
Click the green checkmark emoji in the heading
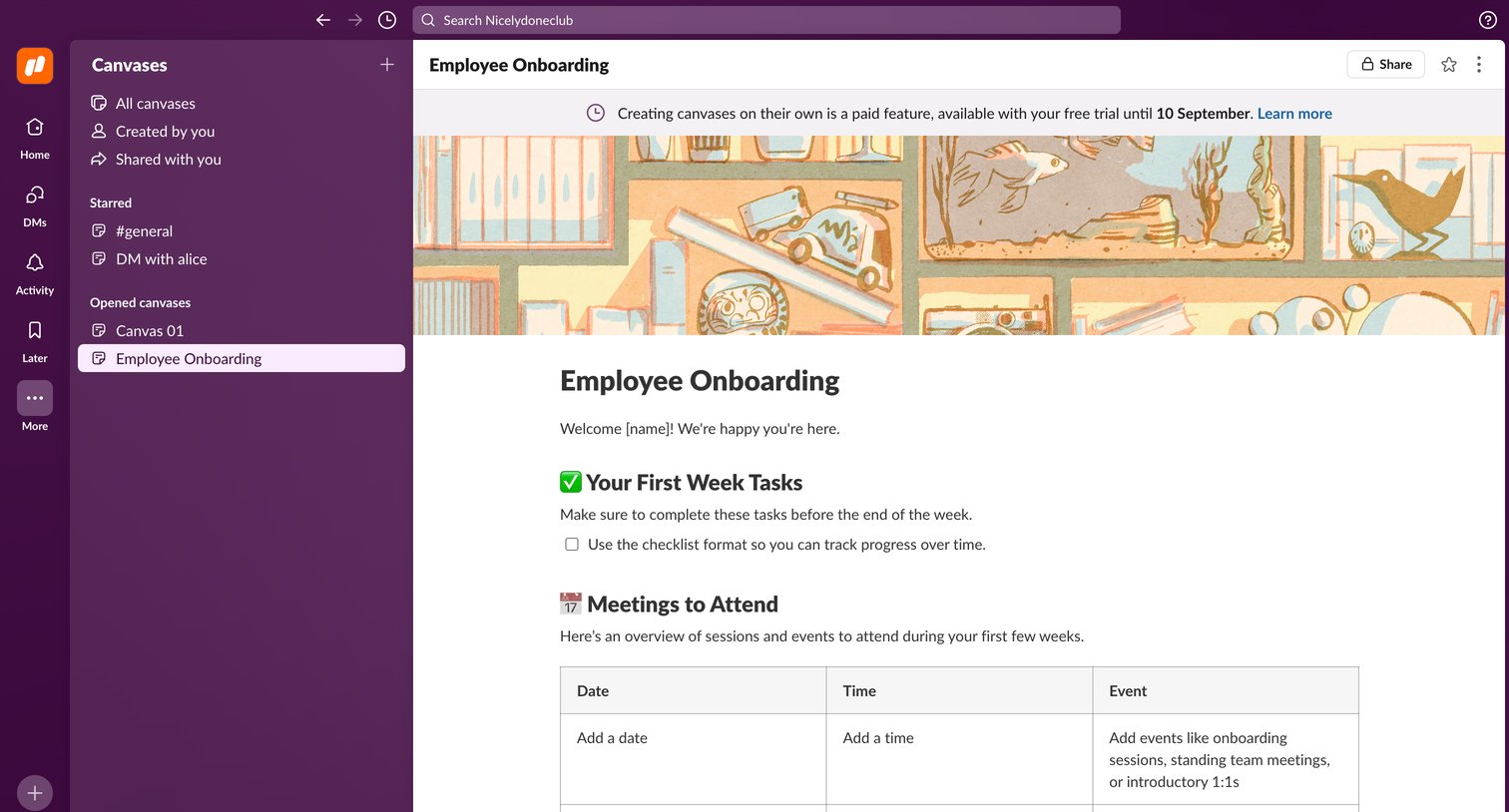(571, 482)
